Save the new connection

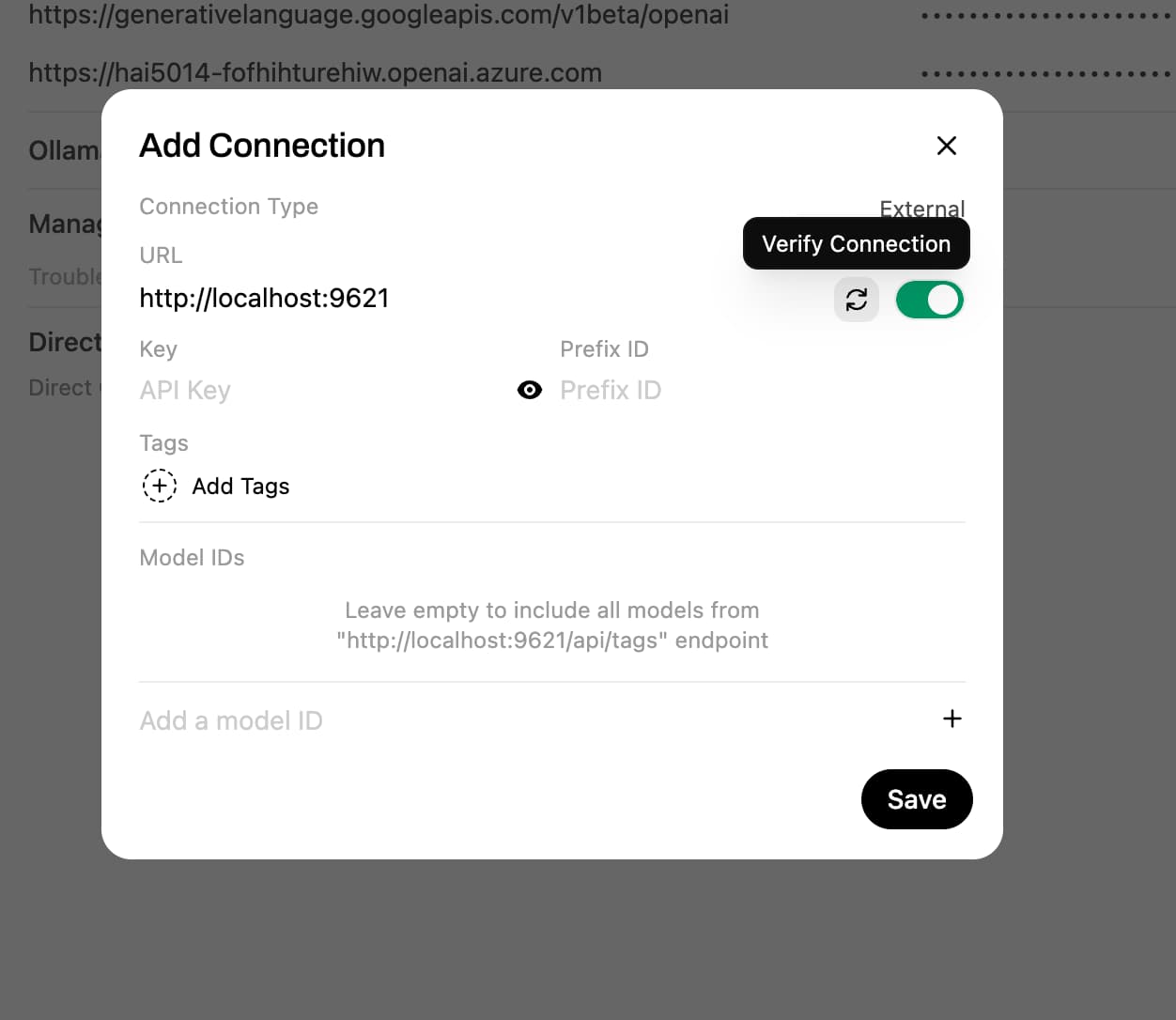[916, 799]
